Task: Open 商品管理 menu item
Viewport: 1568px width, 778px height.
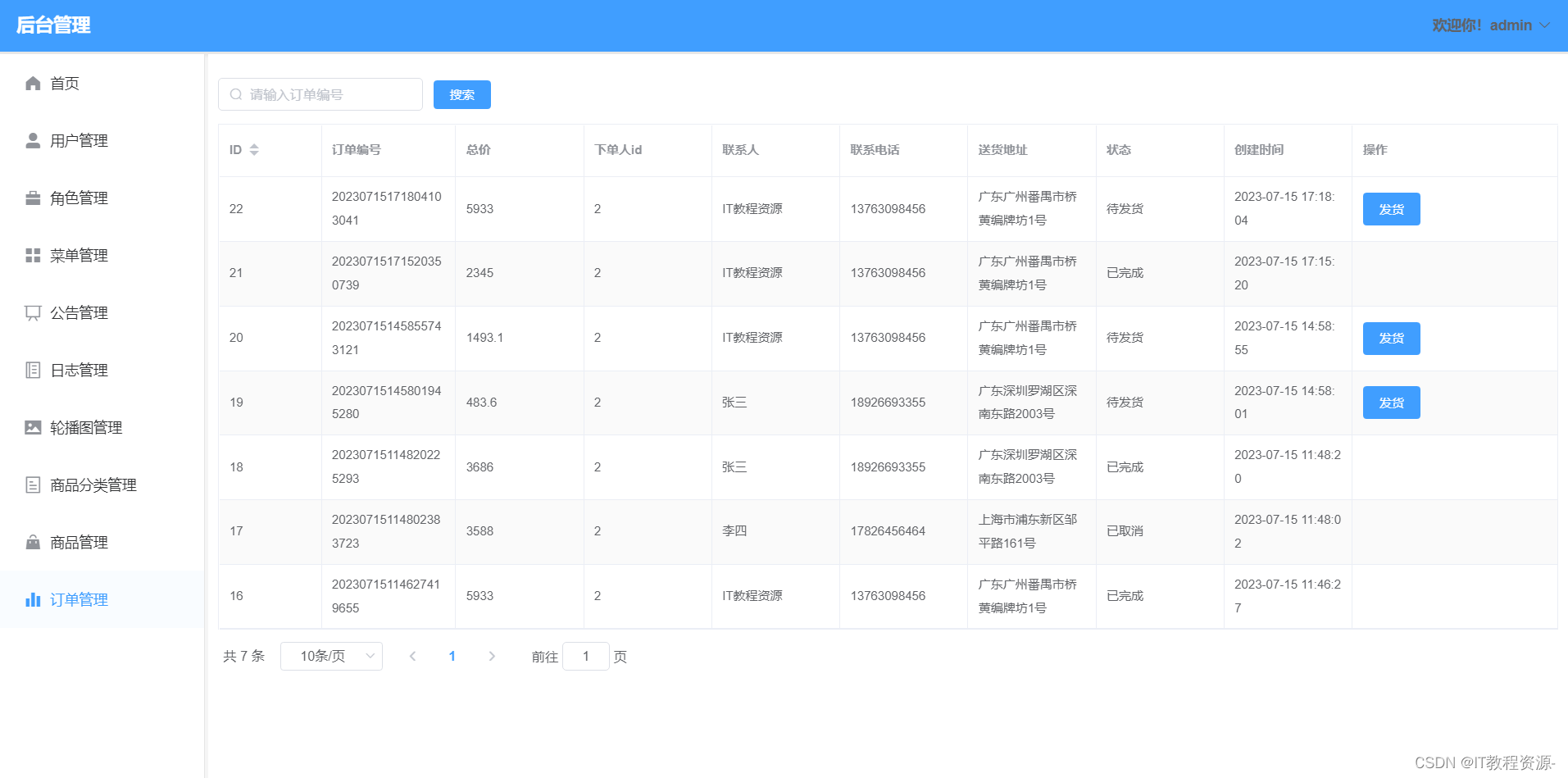Action: (102, 543)
